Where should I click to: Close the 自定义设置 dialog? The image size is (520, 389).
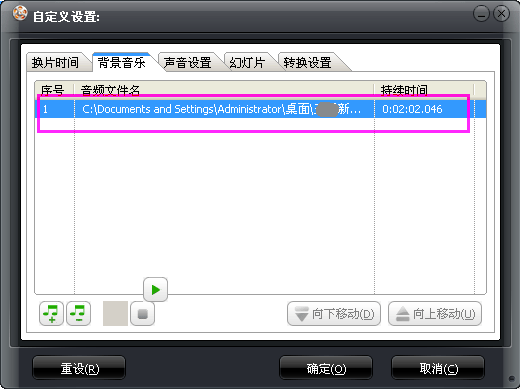coord(501,14)
